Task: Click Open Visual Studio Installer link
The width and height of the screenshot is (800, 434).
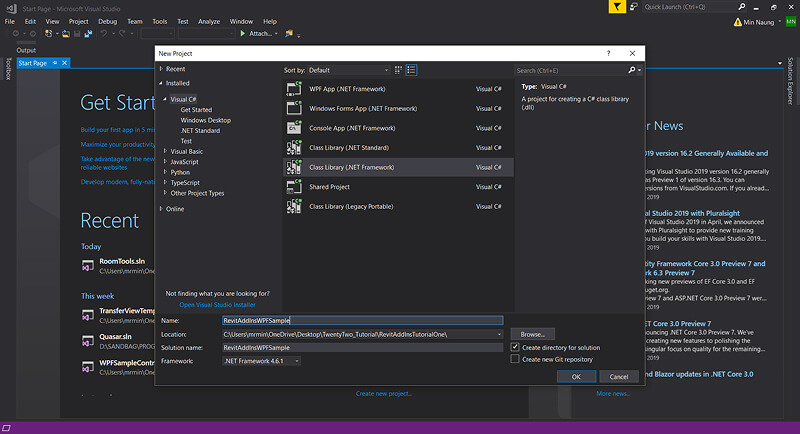Action: coord(217,304)
